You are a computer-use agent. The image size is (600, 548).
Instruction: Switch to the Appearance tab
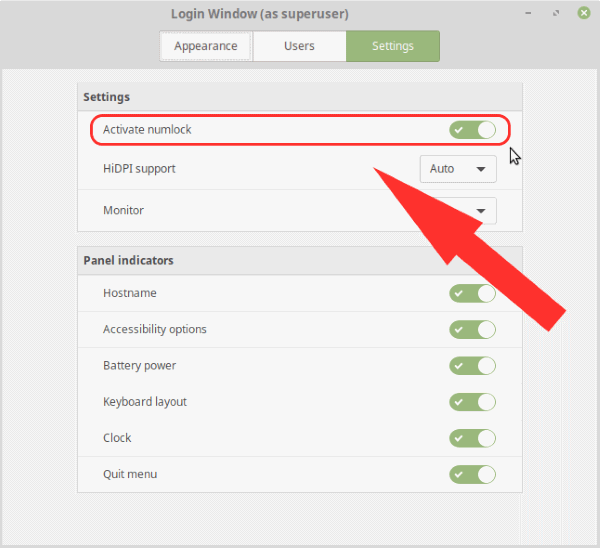coord(206,46)
